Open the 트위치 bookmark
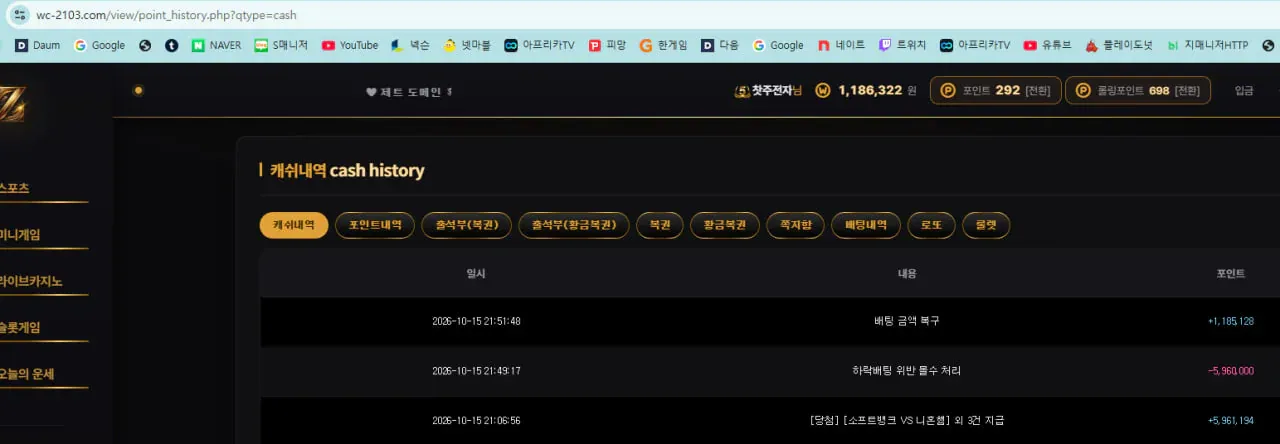This screenshot has width=1280, height=444. 902,45
